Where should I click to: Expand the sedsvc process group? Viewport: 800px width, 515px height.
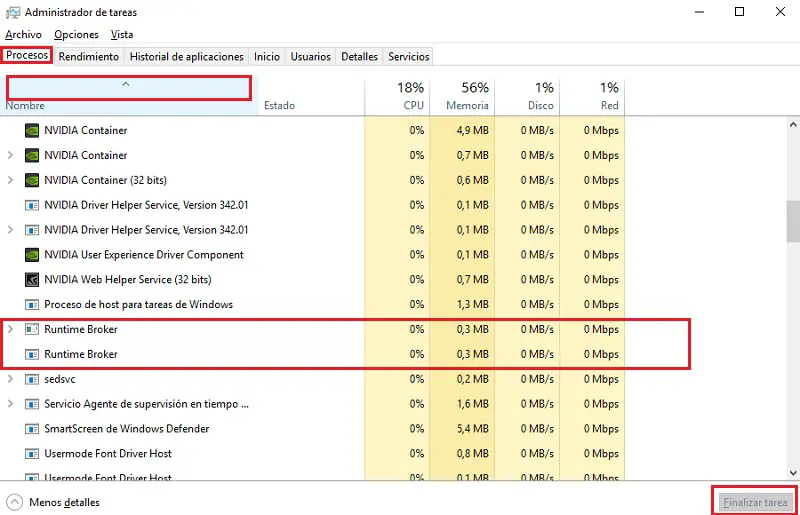click(11, 380)
